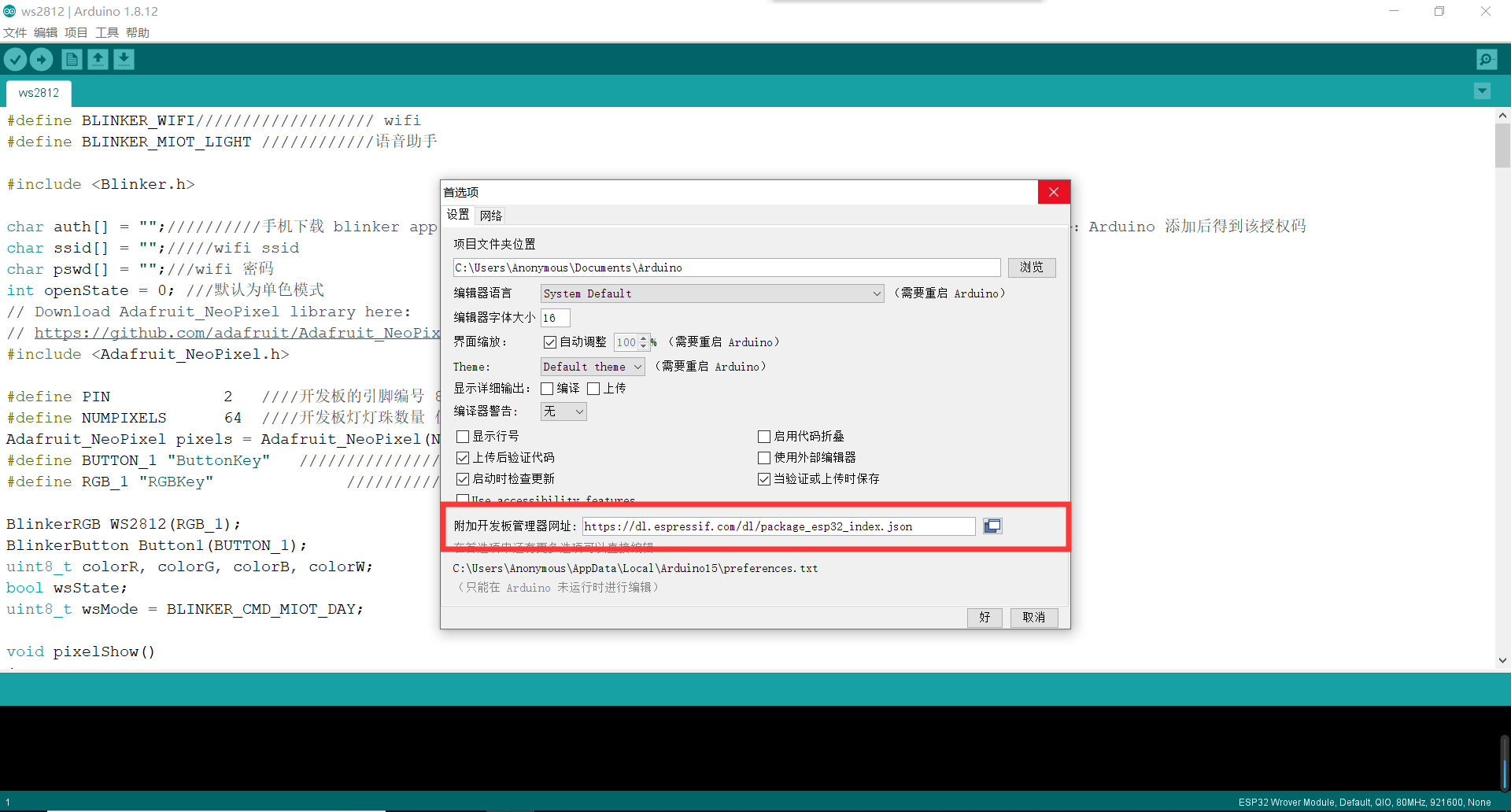Open the Serial Monitor magnifier icon

[x=1487, y=59]
